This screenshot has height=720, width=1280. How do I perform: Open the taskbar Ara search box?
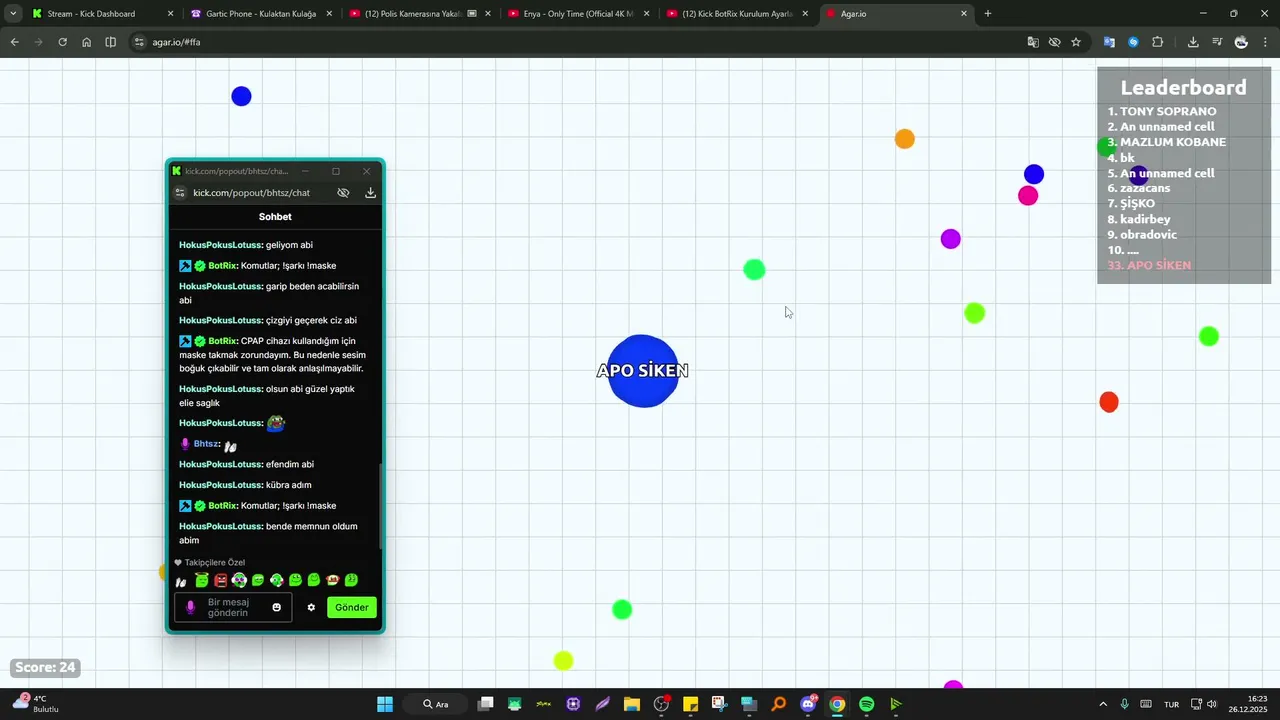point(436,704)
